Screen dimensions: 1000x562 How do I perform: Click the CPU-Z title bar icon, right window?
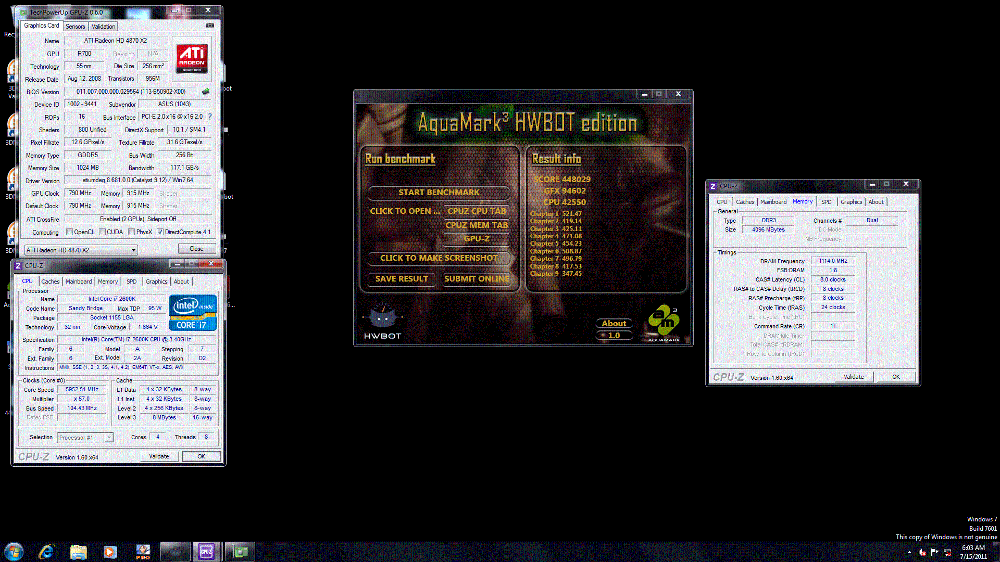713,186
